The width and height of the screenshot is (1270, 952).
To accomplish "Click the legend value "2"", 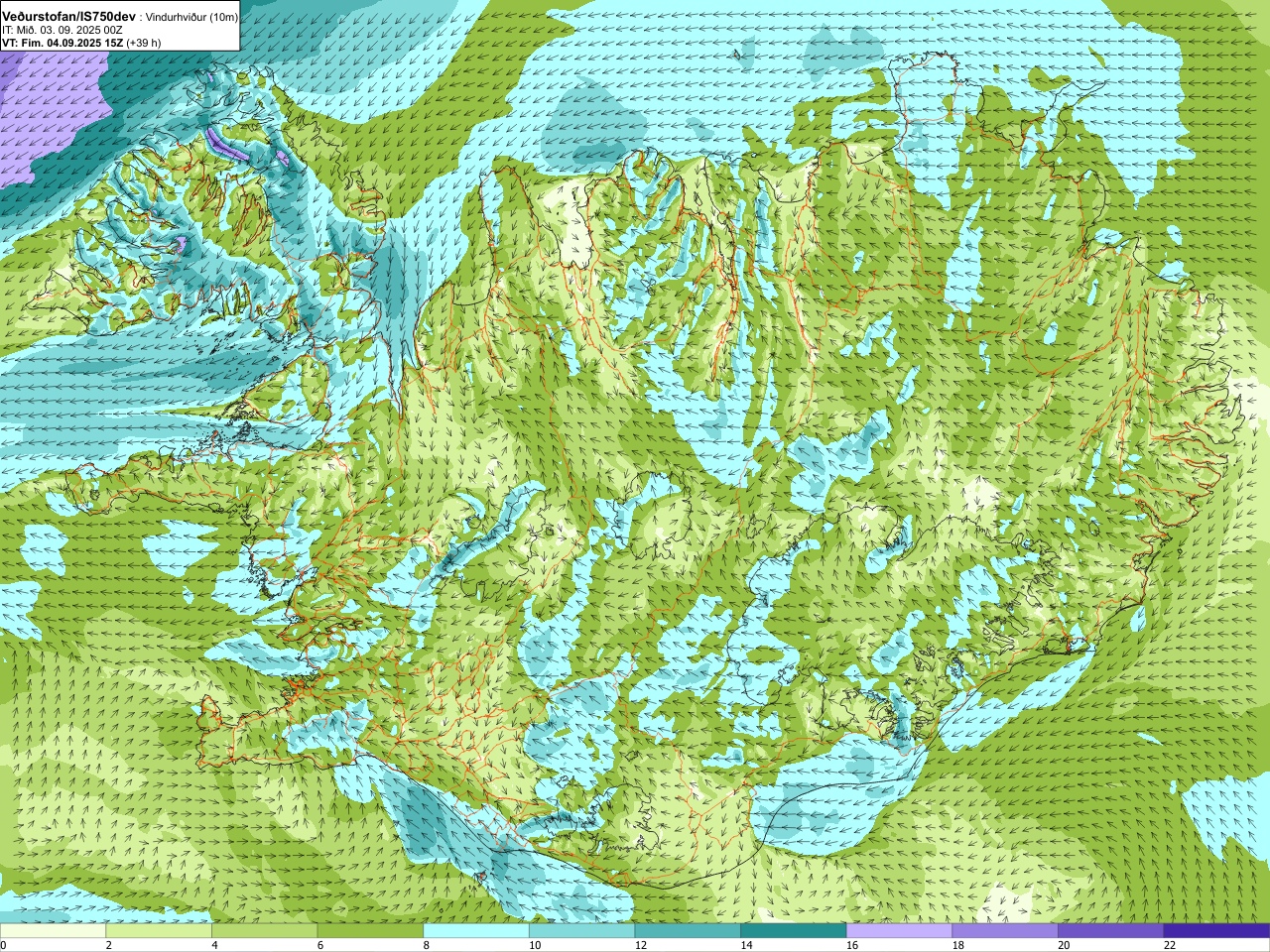I will click(x=108, y=945).
